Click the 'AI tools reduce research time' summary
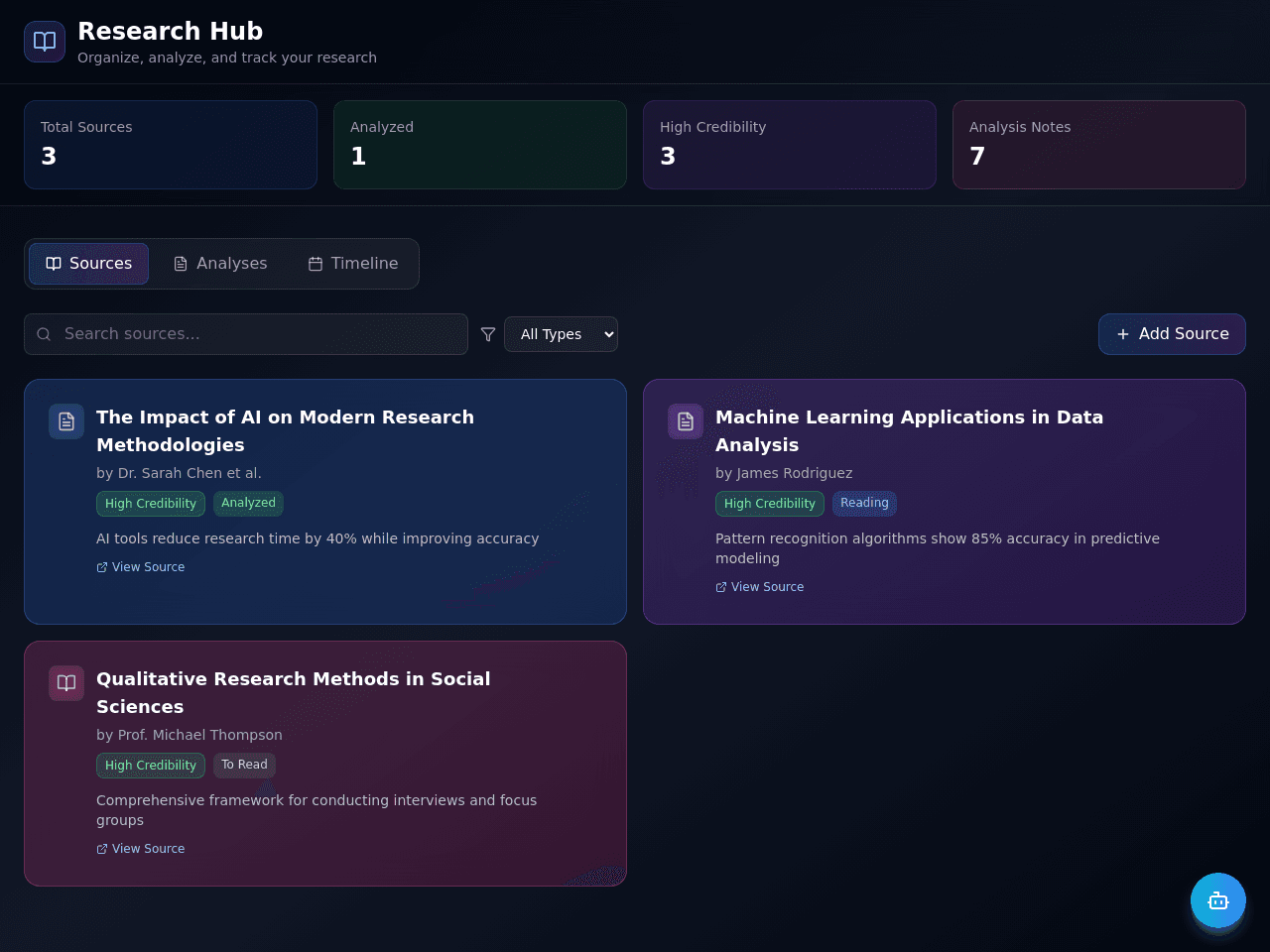 point(317,538)
